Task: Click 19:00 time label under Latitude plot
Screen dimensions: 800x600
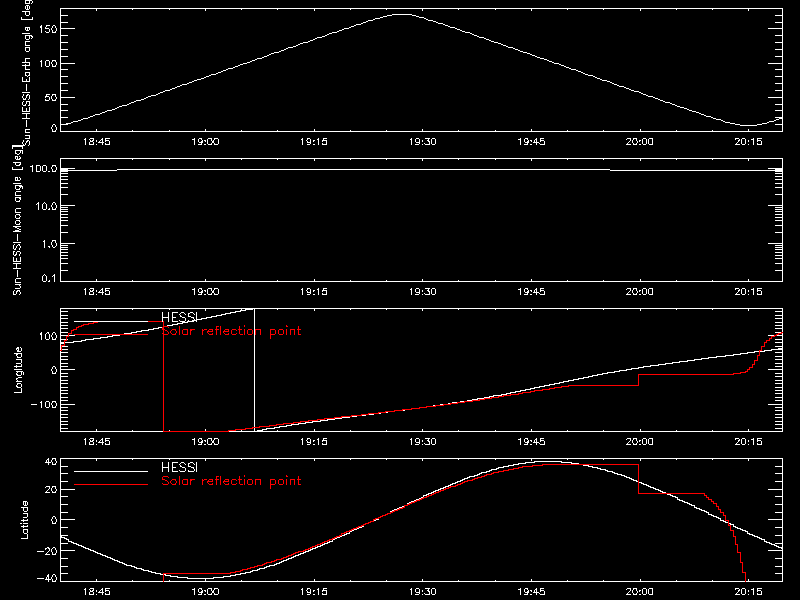Action: (x=205, y=592)
